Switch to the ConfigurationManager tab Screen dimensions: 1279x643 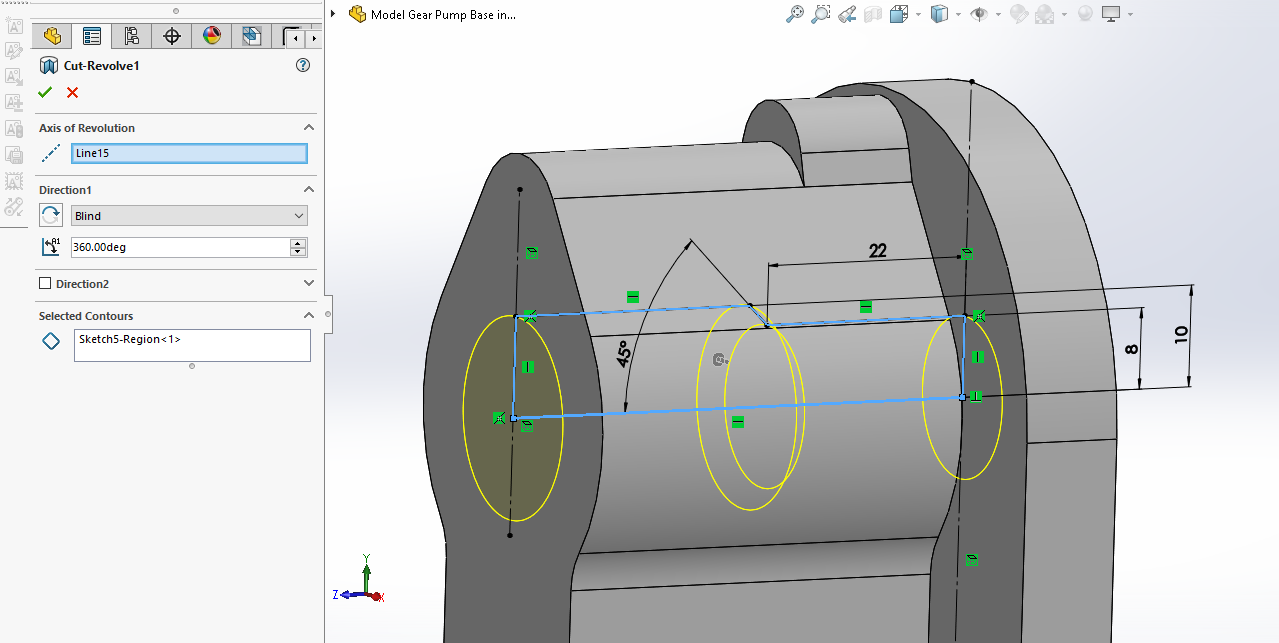pyautogui.click(x=132, y=37)
